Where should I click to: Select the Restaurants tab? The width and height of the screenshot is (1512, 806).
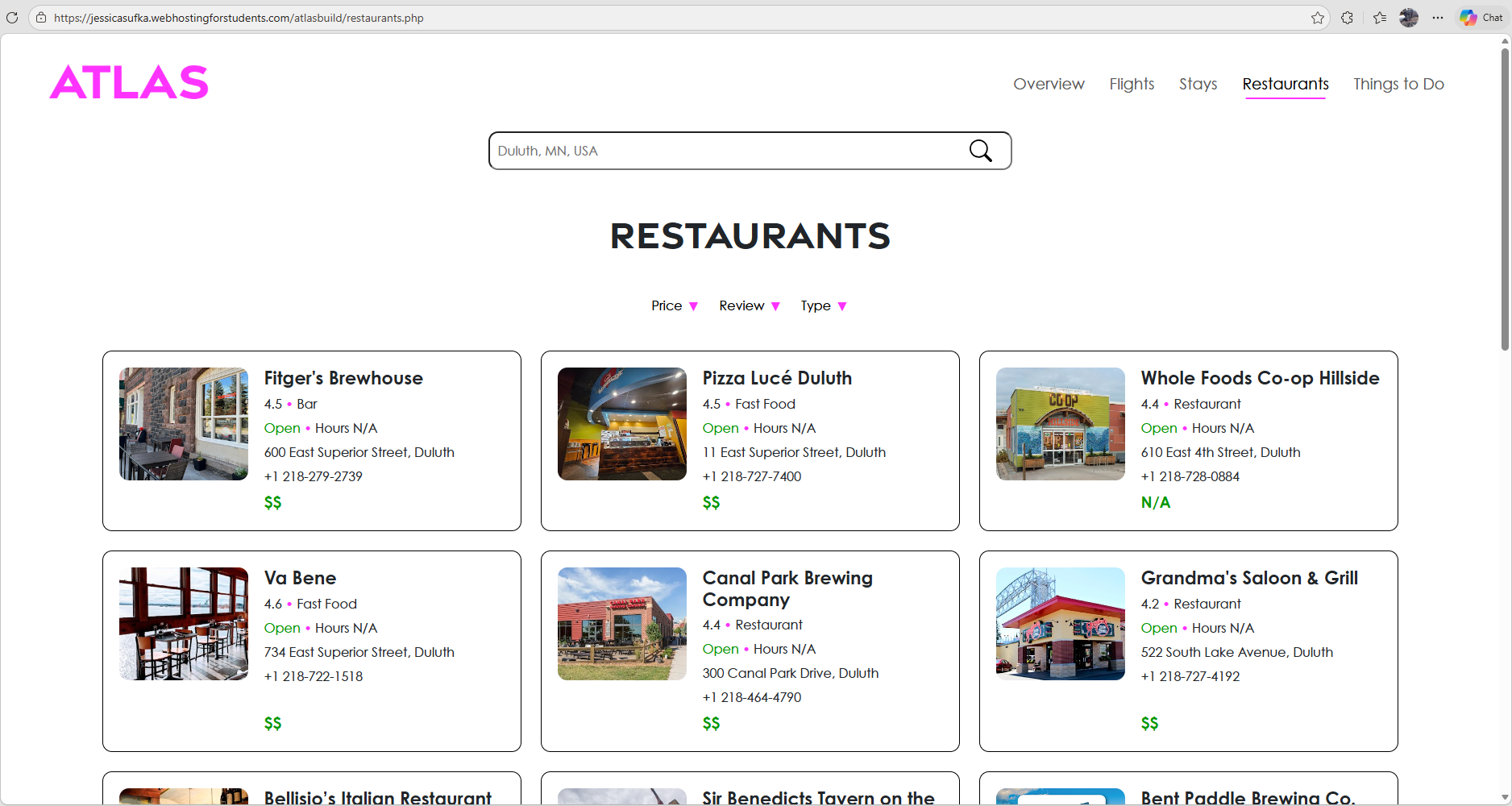click(1286, 84)
